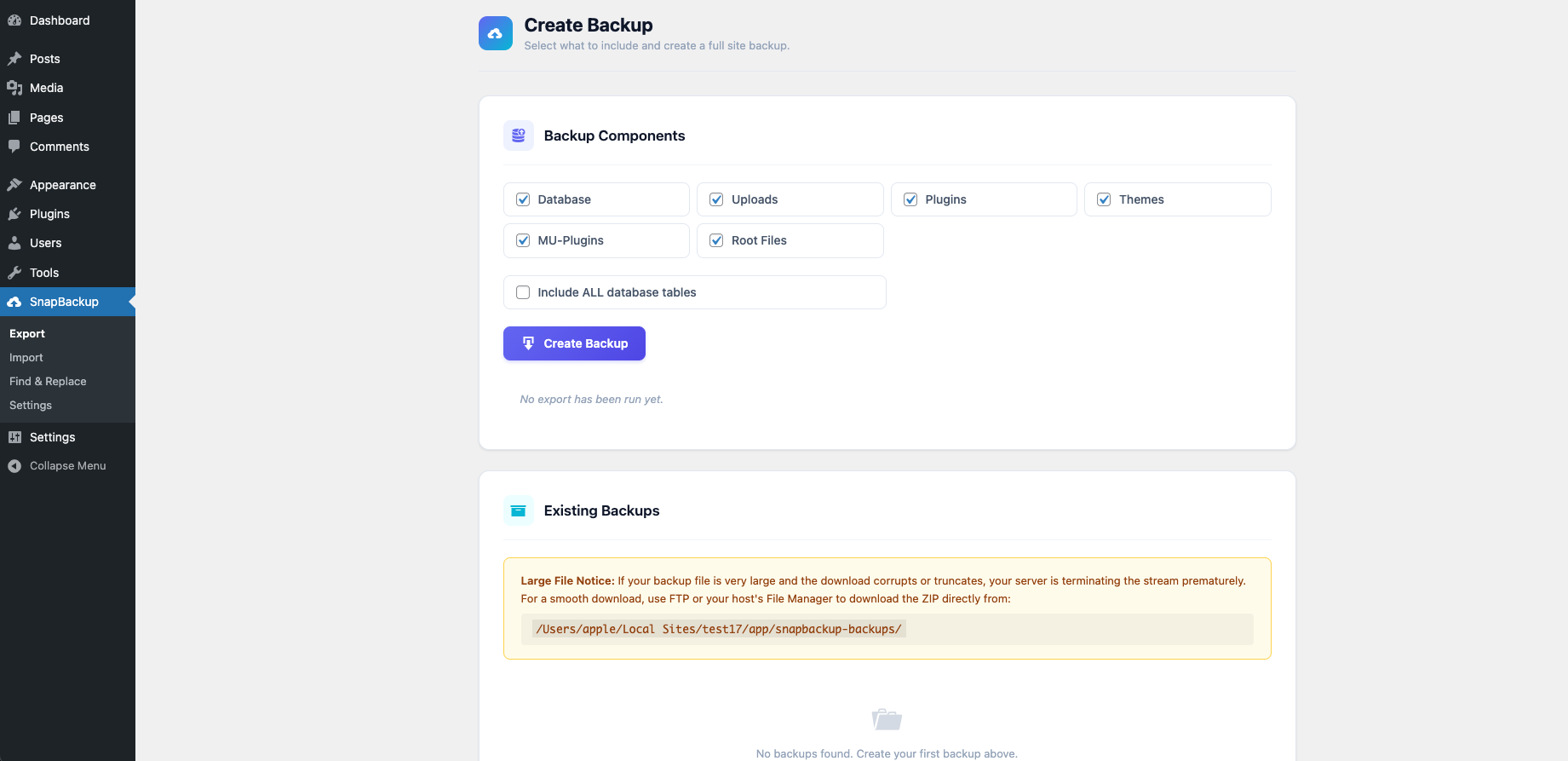Click the Media library icon
The image size is (1568, 761).
[14, 88]
